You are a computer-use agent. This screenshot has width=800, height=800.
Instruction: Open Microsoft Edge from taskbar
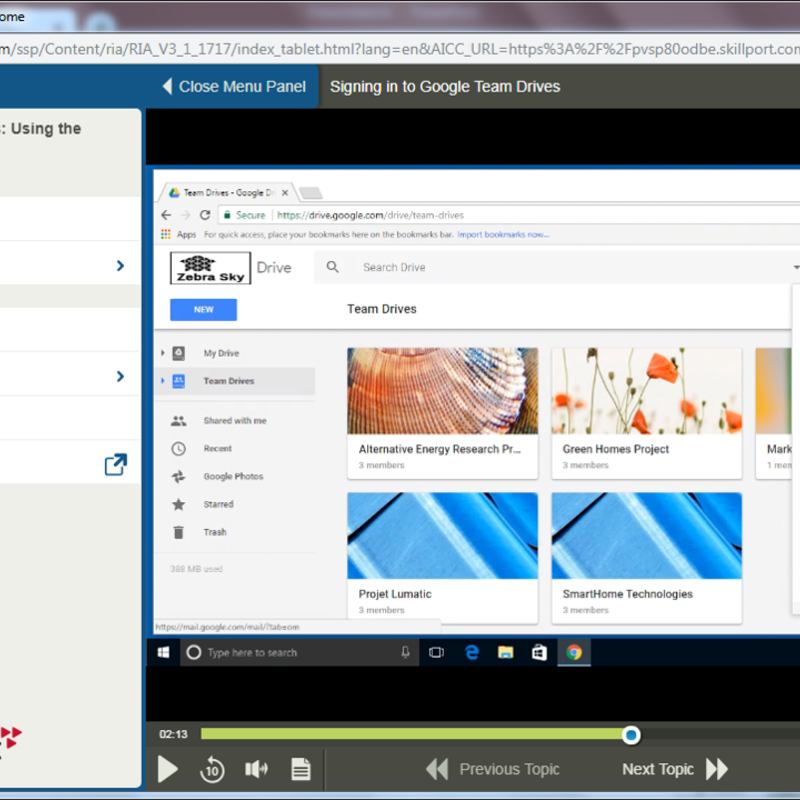pyautogui.click(x=472, y=653)
